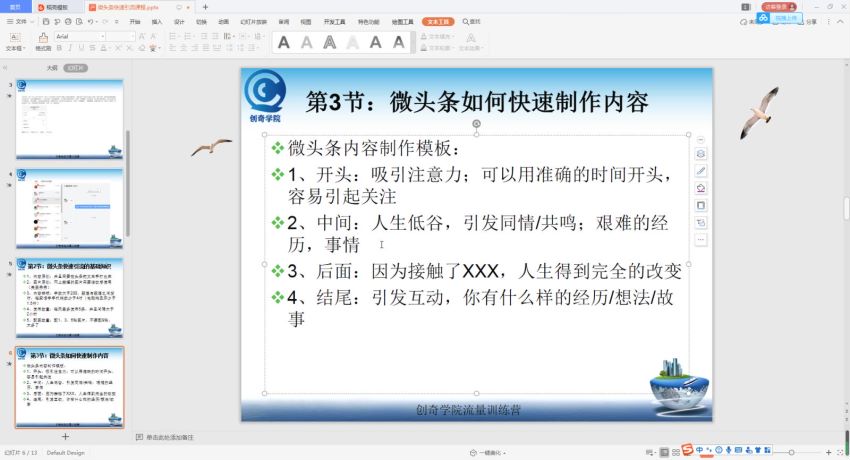This screenshot has height=460, width=850.
Task: Click the layers icon in floating side toolbar
Action: click(x=700, y=154)
